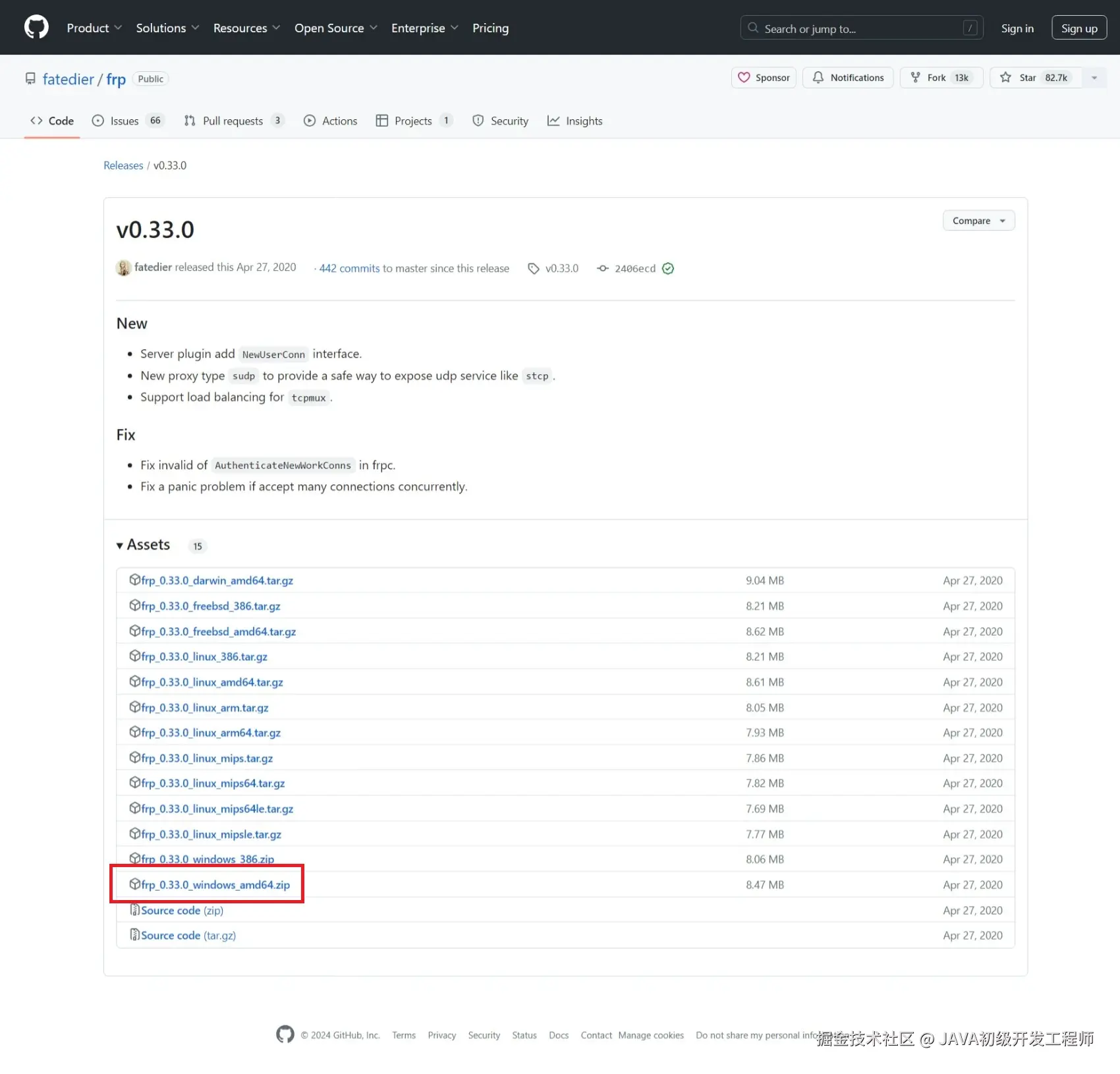This screenshot has width=1120, height=1074.
Task: Click the Sign in link
Action: 1017,28
